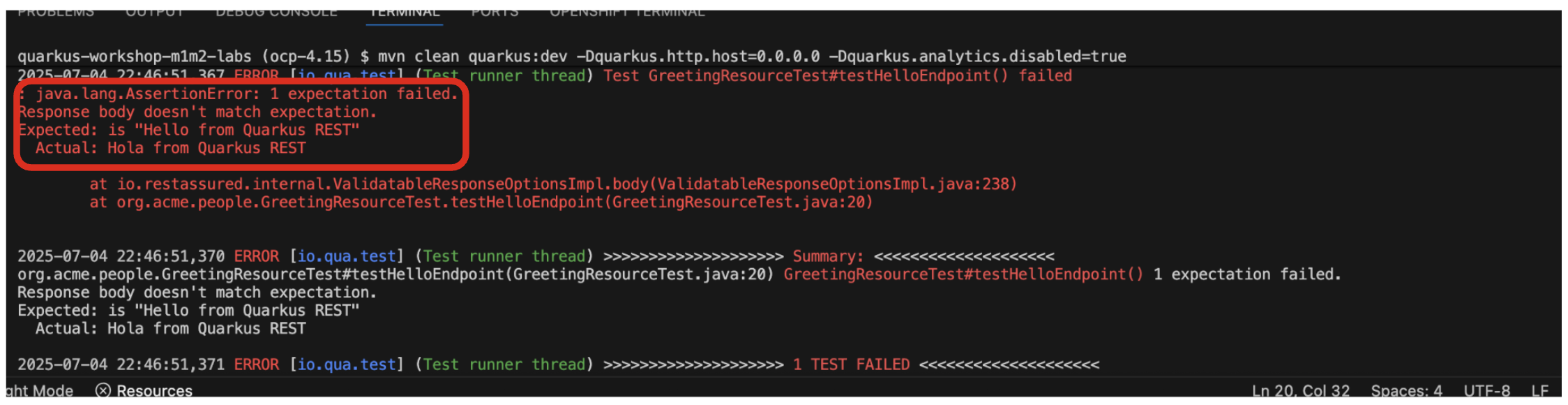Screen dimensions: 1568x405
Task: Open the Ln 20, Col 32 position indicator
Action: click(x=1299, y=390)
